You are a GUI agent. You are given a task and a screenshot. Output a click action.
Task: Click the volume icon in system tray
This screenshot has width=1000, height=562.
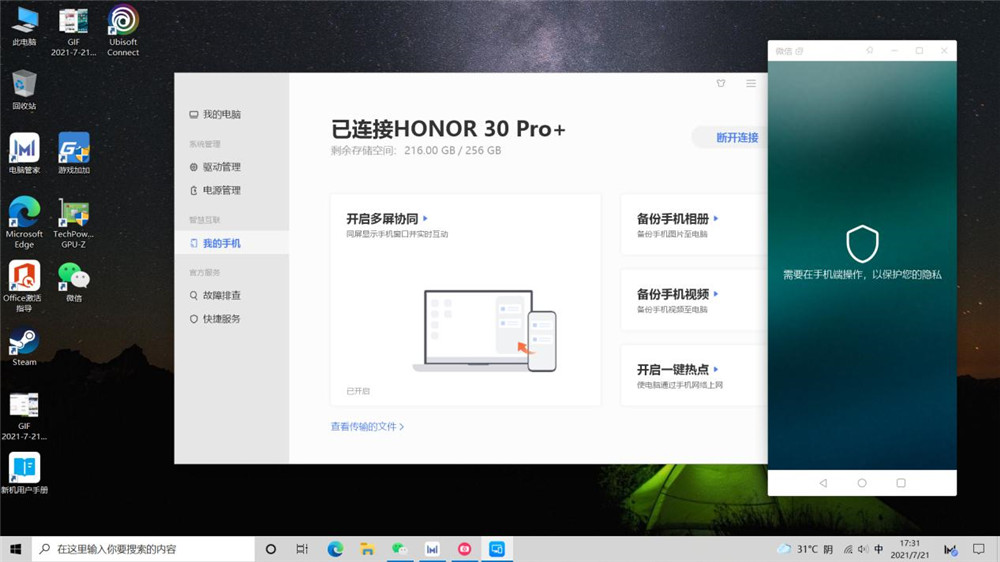(x=863, y=549)
